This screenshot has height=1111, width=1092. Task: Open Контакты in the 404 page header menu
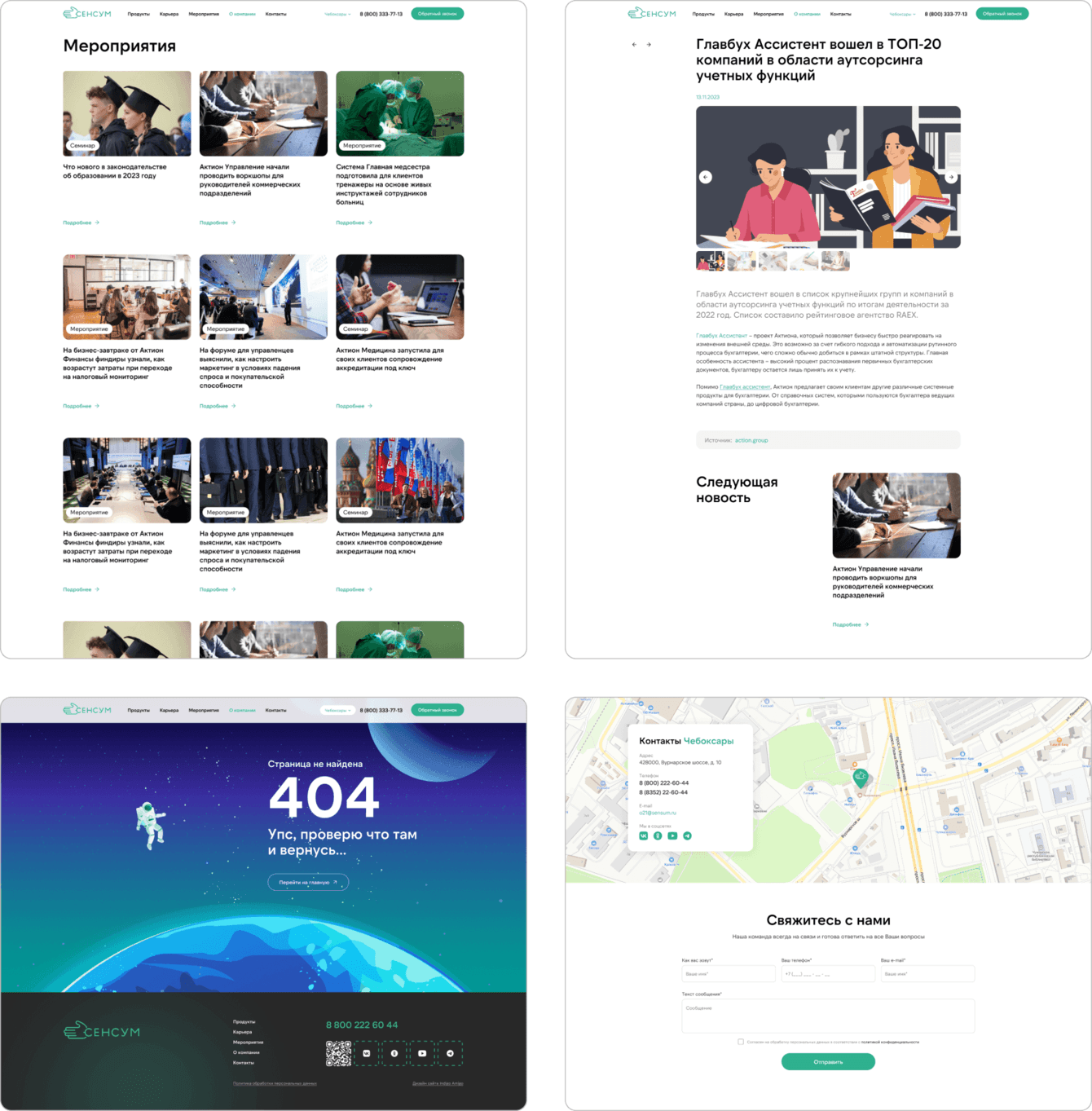(x=275, y=710)
